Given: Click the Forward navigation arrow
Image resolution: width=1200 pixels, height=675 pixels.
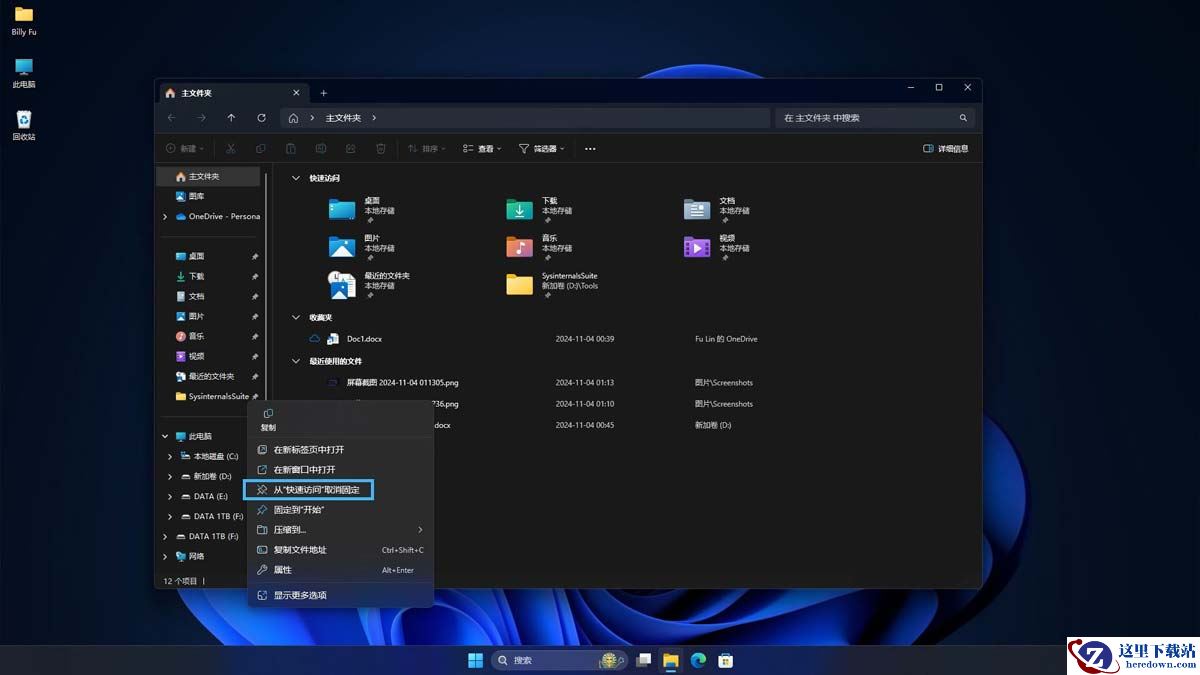Looking at the screenshot, I should click(201, 118).
